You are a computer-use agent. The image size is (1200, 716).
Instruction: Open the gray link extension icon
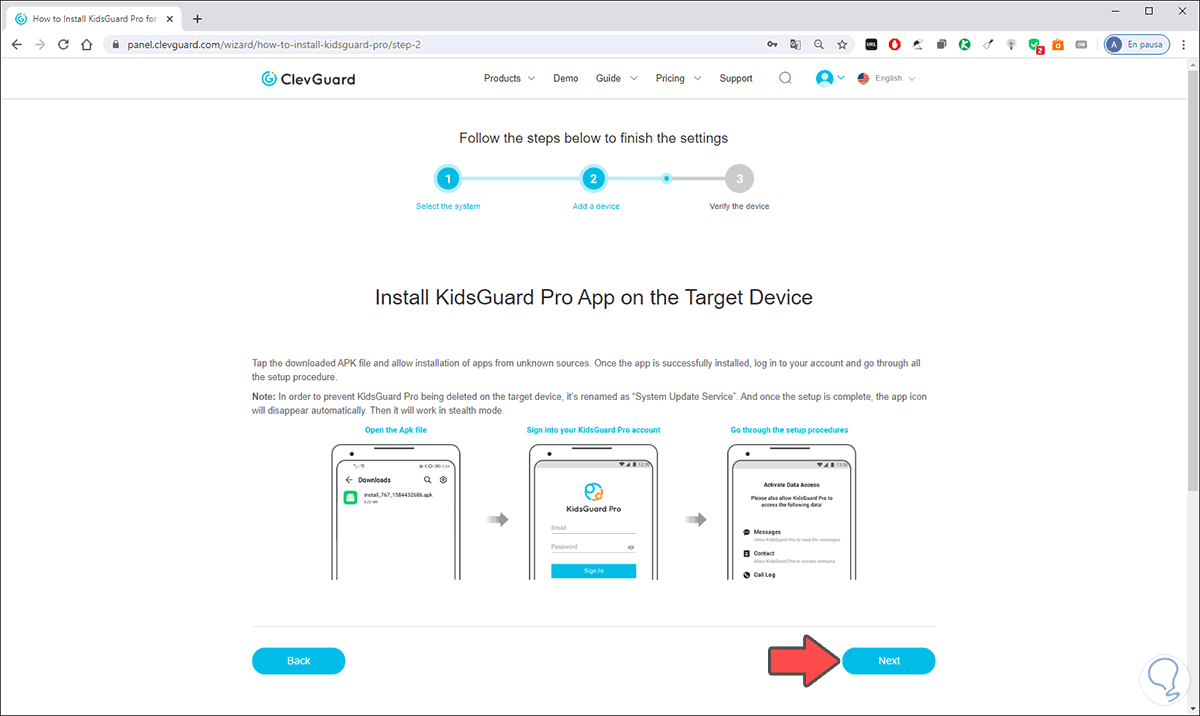click(x=1081, y=44)
